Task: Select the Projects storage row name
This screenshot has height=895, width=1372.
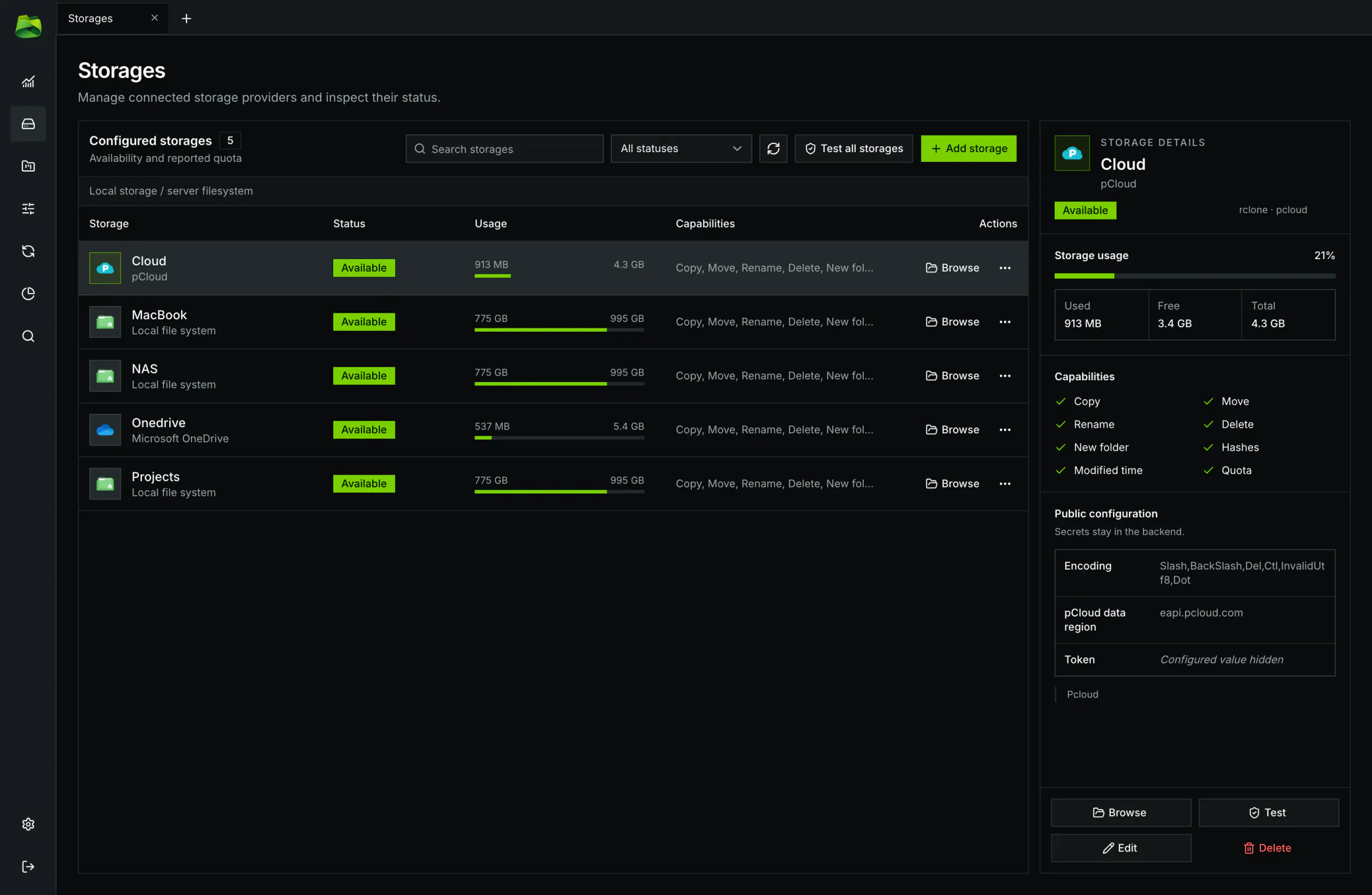Action: pyautogui.click(x=155, y=476)
